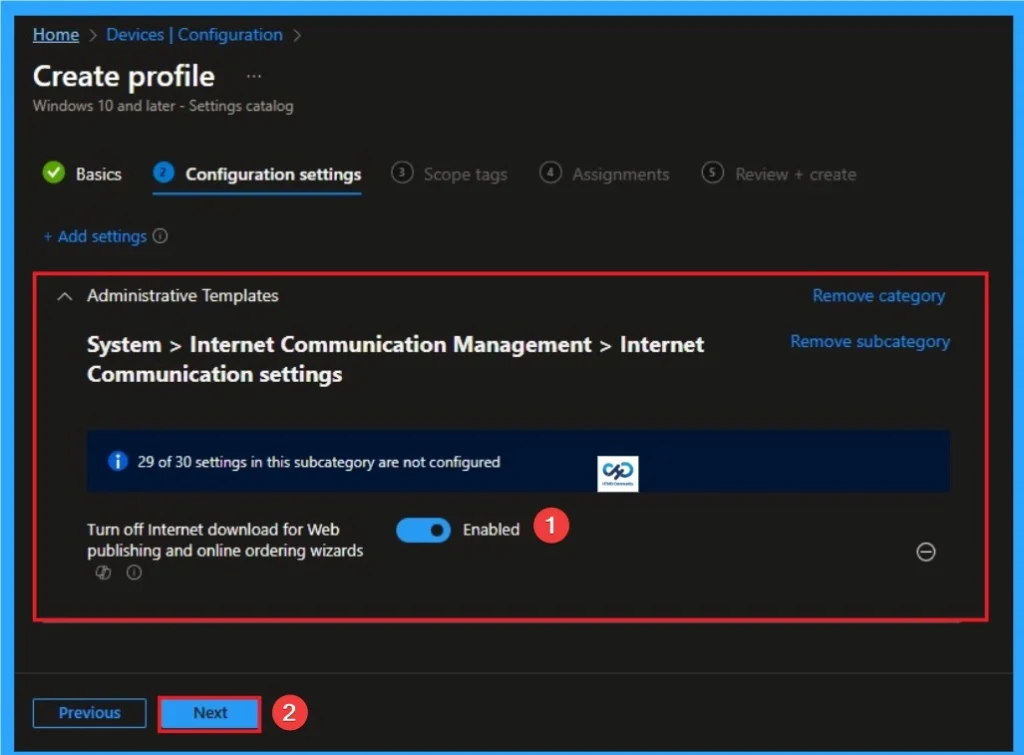Click the Previous button
Image resolution: width=1024 pixels, height=755 pixels.
89,713
